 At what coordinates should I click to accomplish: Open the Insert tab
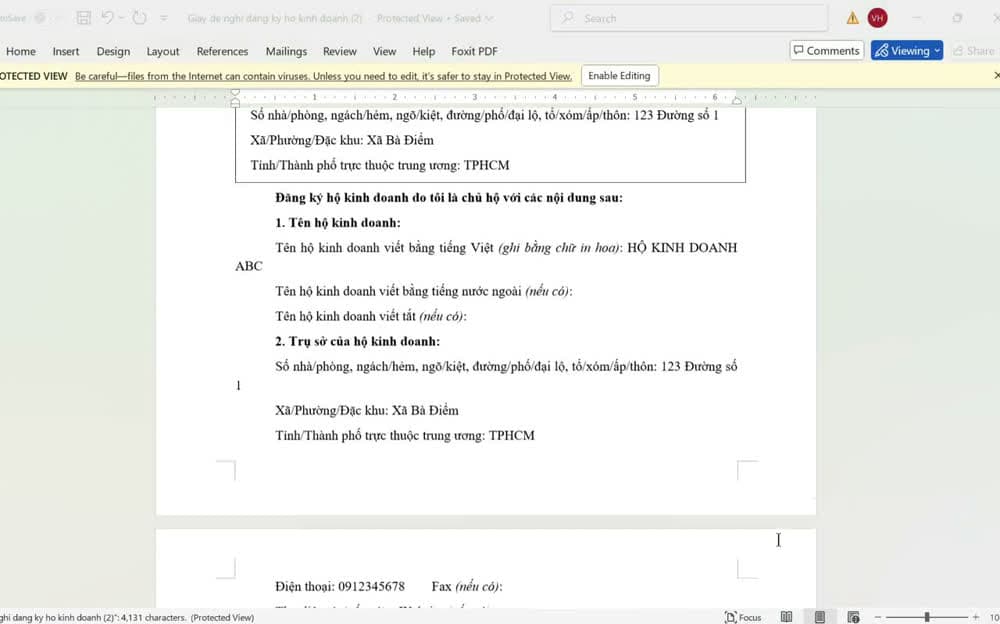click(66, 51)
